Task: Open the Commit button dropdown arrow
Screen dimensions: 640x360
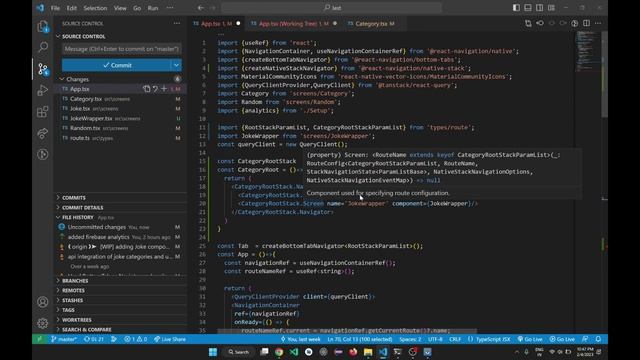Action: coord(176,65)
